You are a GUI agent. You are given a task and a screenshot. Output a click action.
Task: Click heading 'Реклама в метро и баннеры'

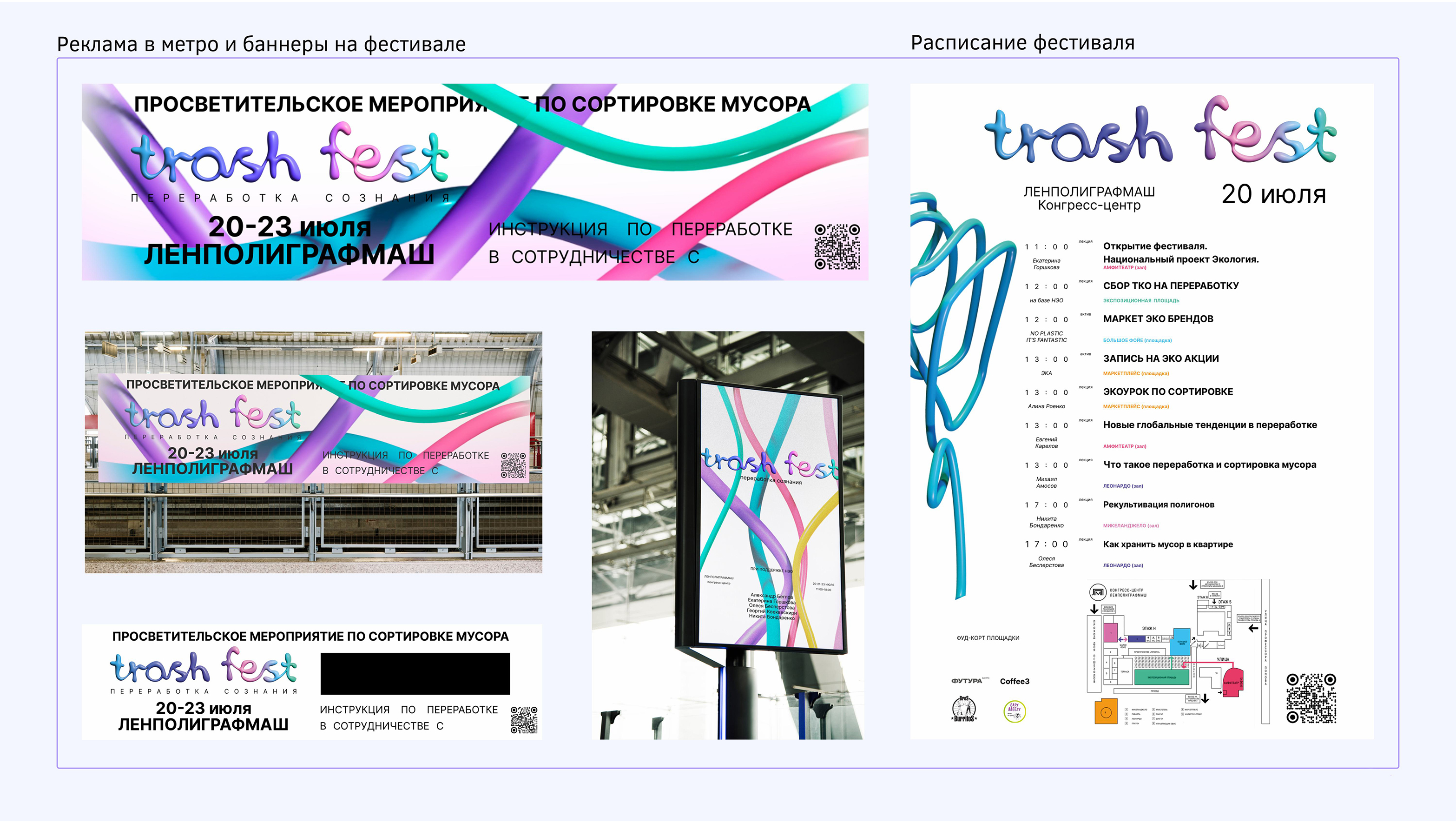click(x=261, y=44)
